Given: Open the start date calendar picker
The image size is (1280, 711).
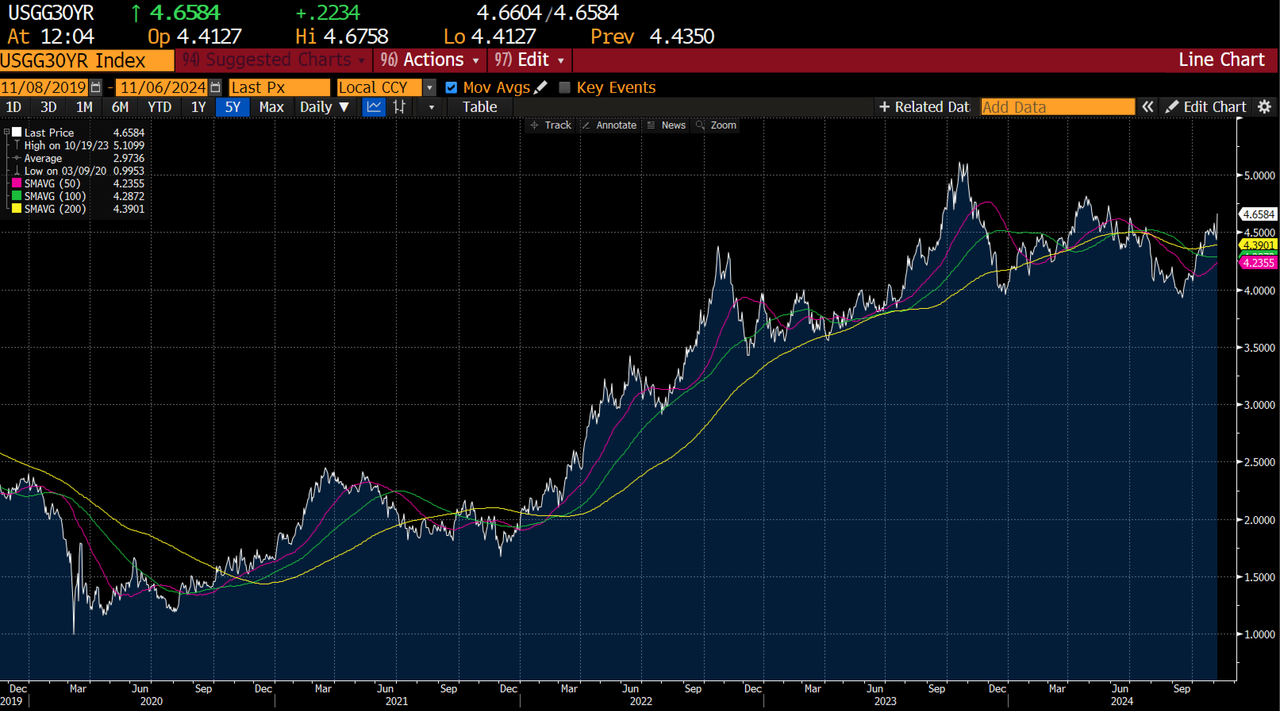Looking at the screenshot, I should pyautogui.click(x=96, y=87).
